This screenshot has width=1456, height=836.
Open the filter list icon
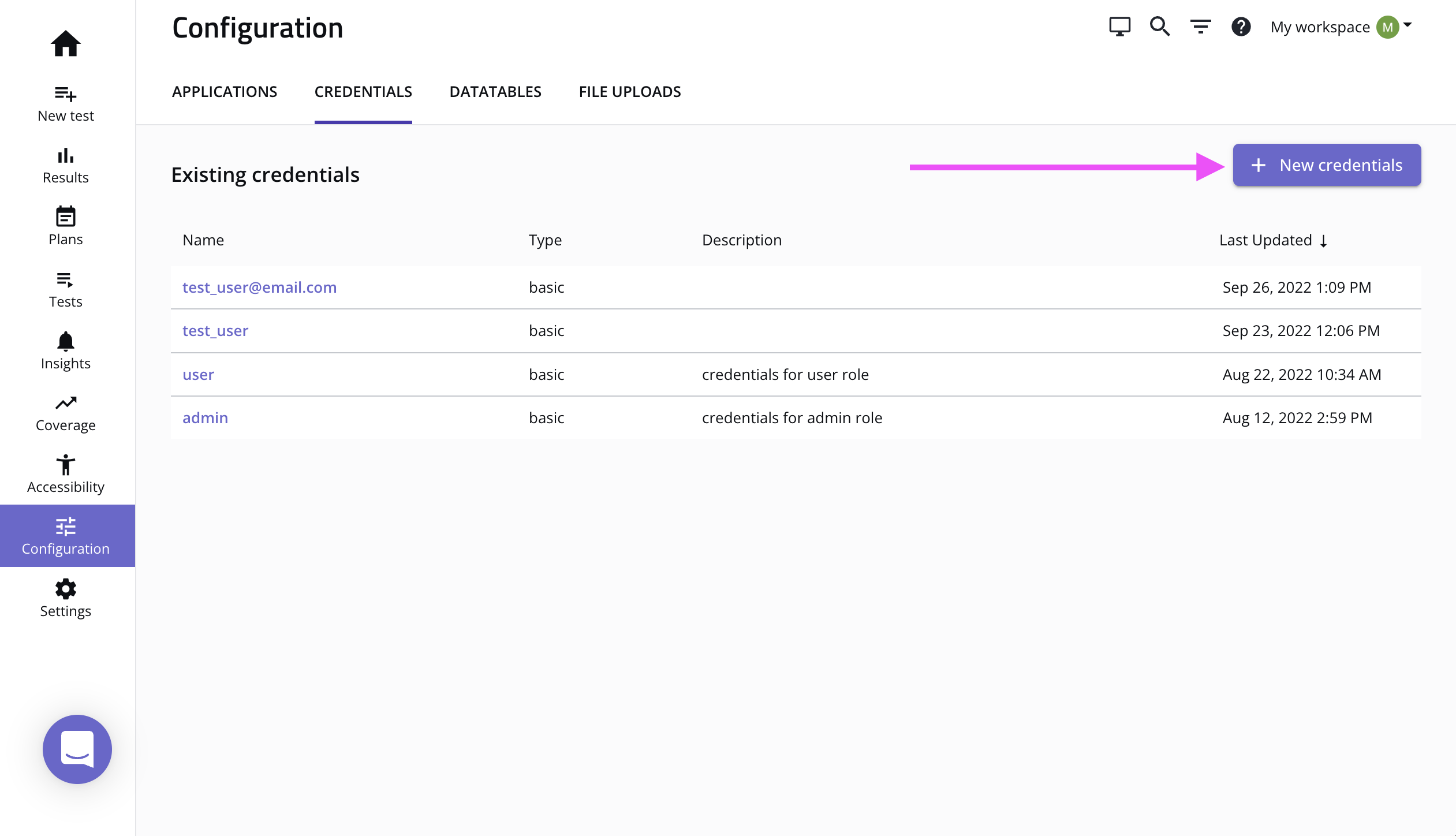coord(1200,27)
